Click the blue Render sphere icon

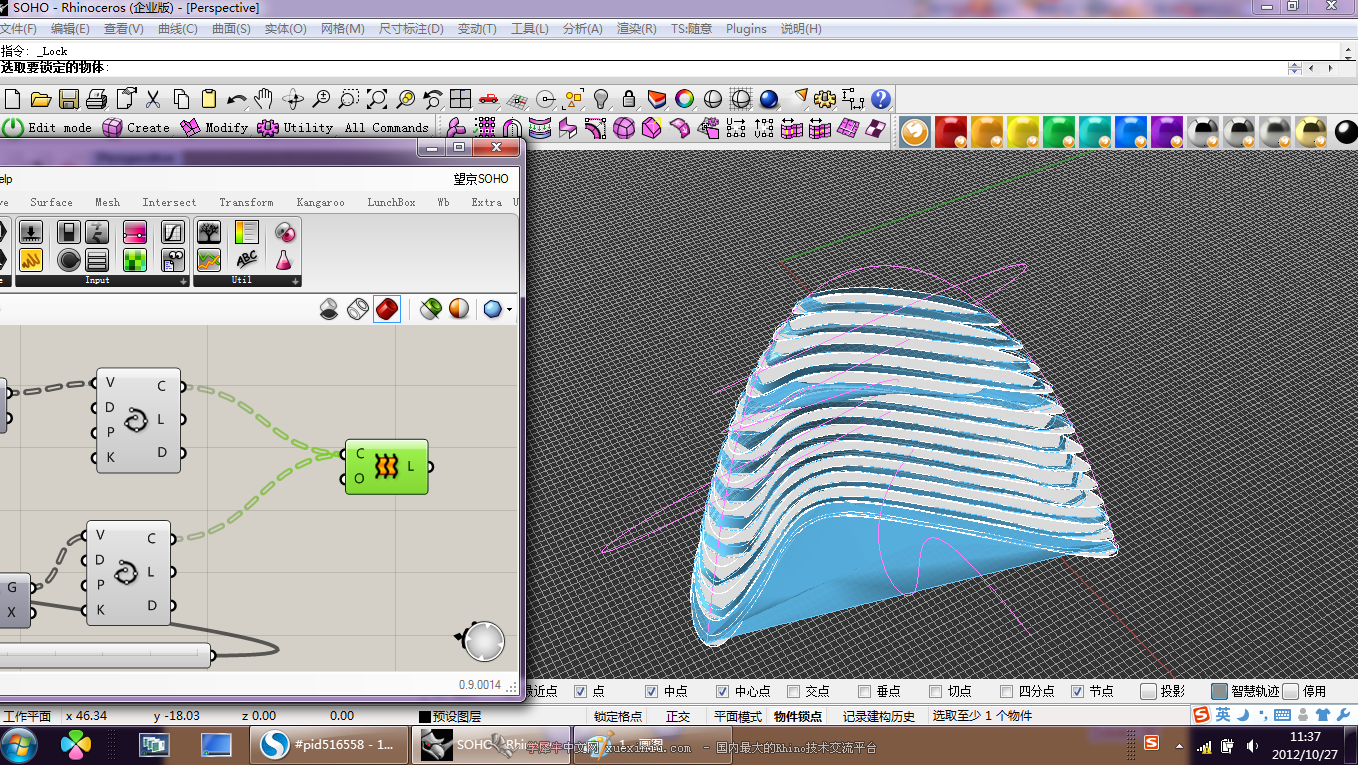click(x=769, y=99)
